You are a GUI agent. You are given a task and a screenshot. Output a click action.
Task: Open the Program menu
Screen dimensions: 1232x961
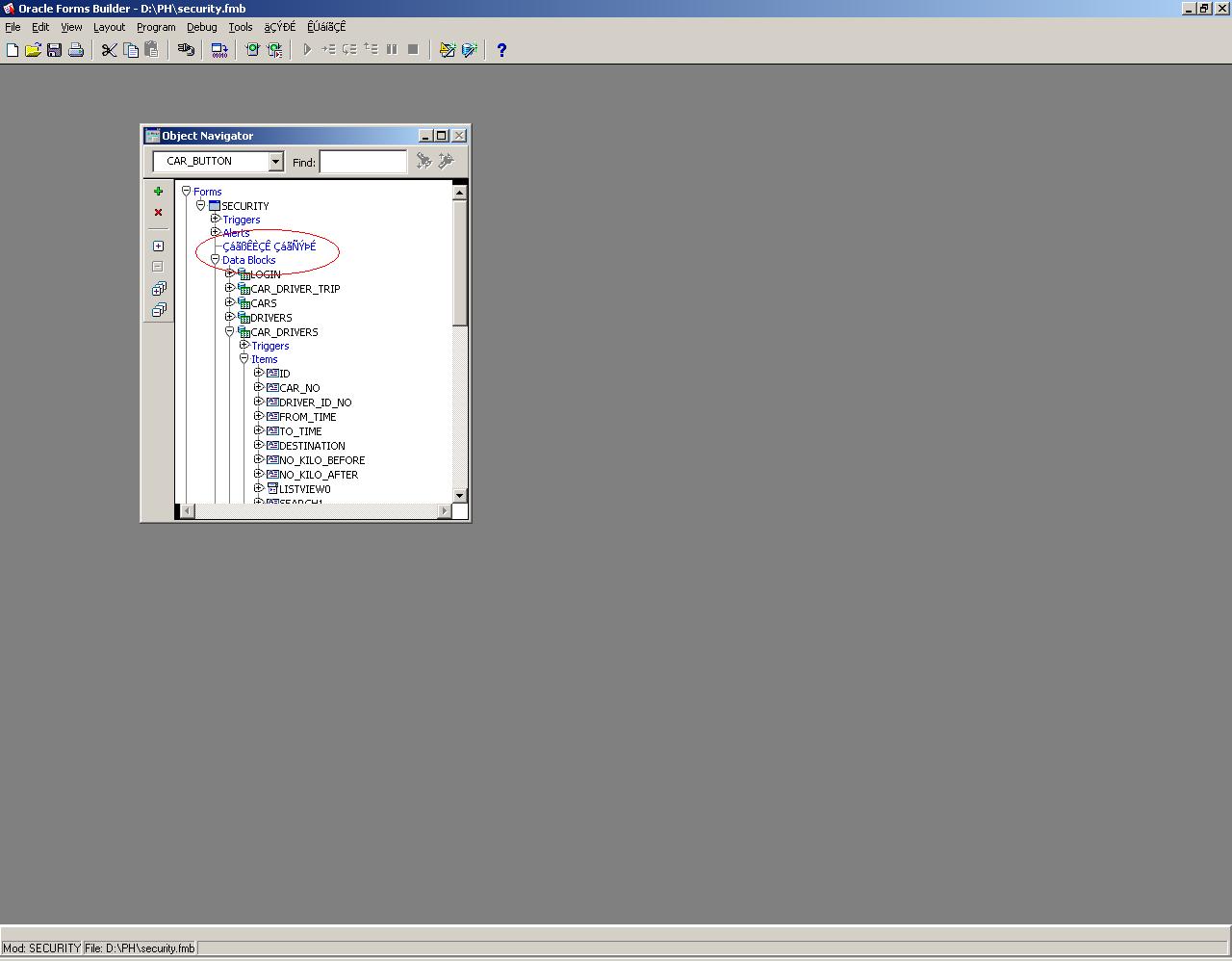pos(156,27)
